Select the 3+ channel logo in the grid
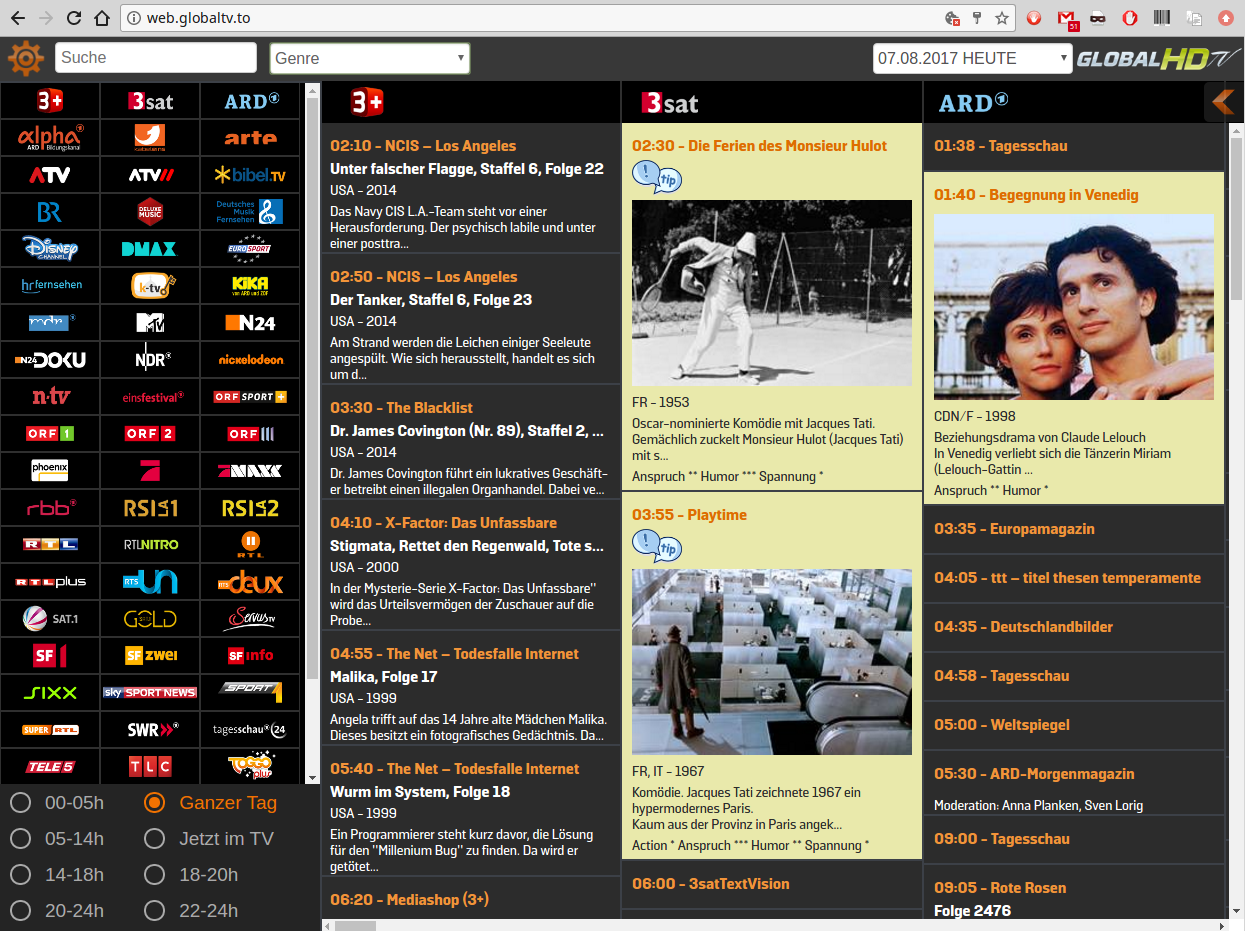The image size is (1245, 931). (50, 100)
